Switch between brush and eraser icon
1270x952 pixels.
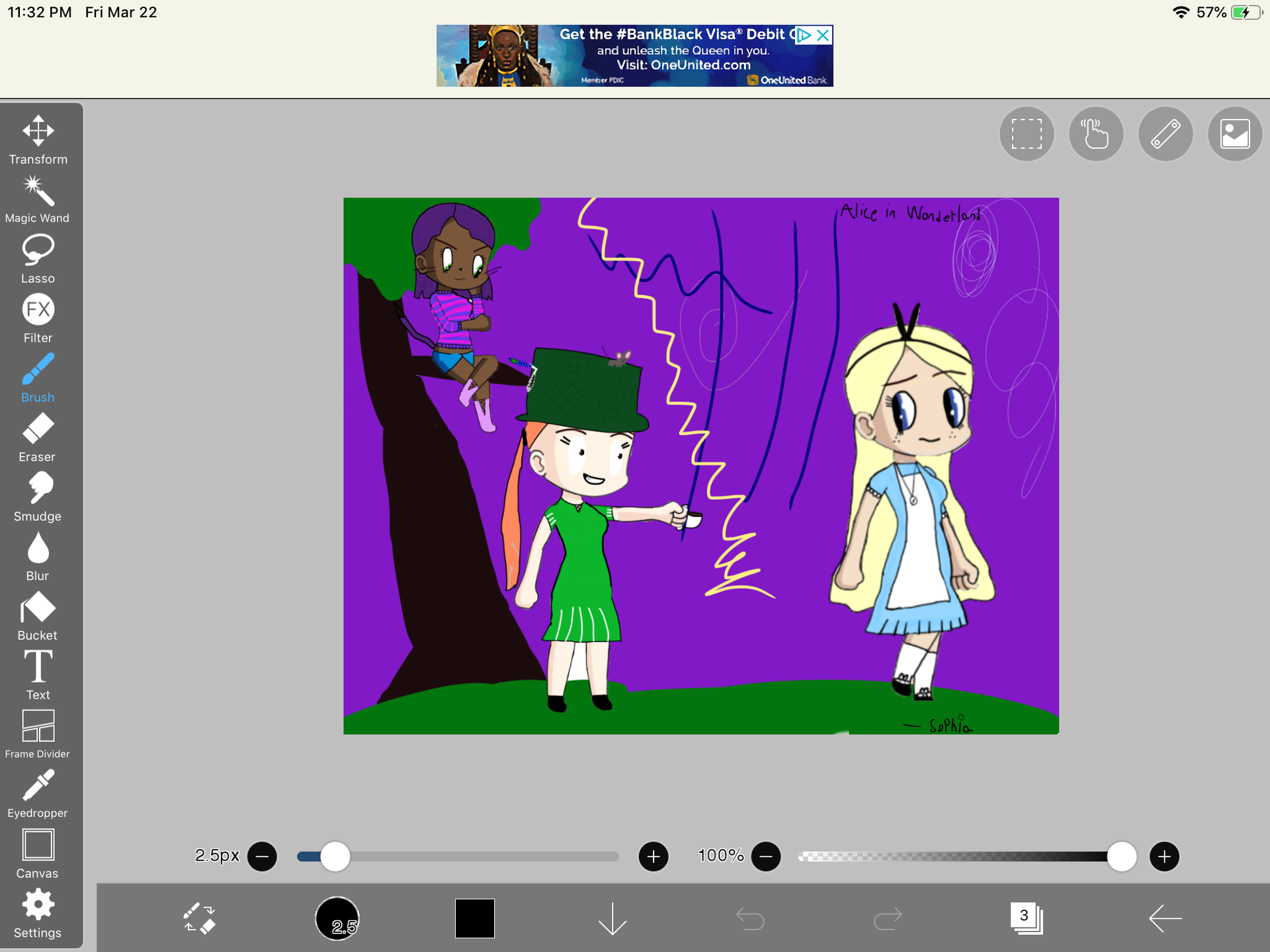pyautogui.click(x=199, y=918)
